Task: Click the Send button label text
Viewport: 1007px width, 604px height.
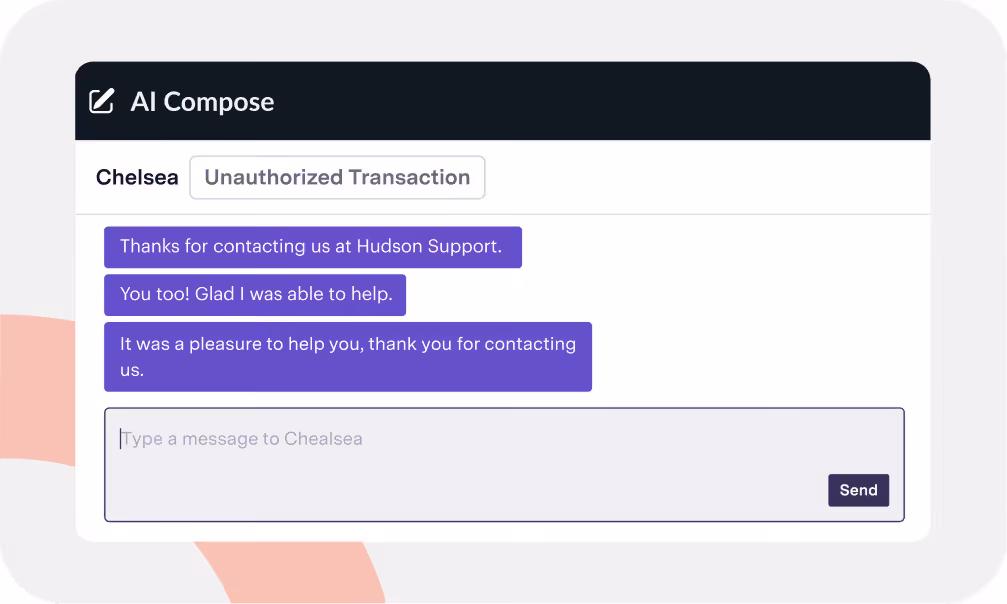Action: [x=858, y=490]
